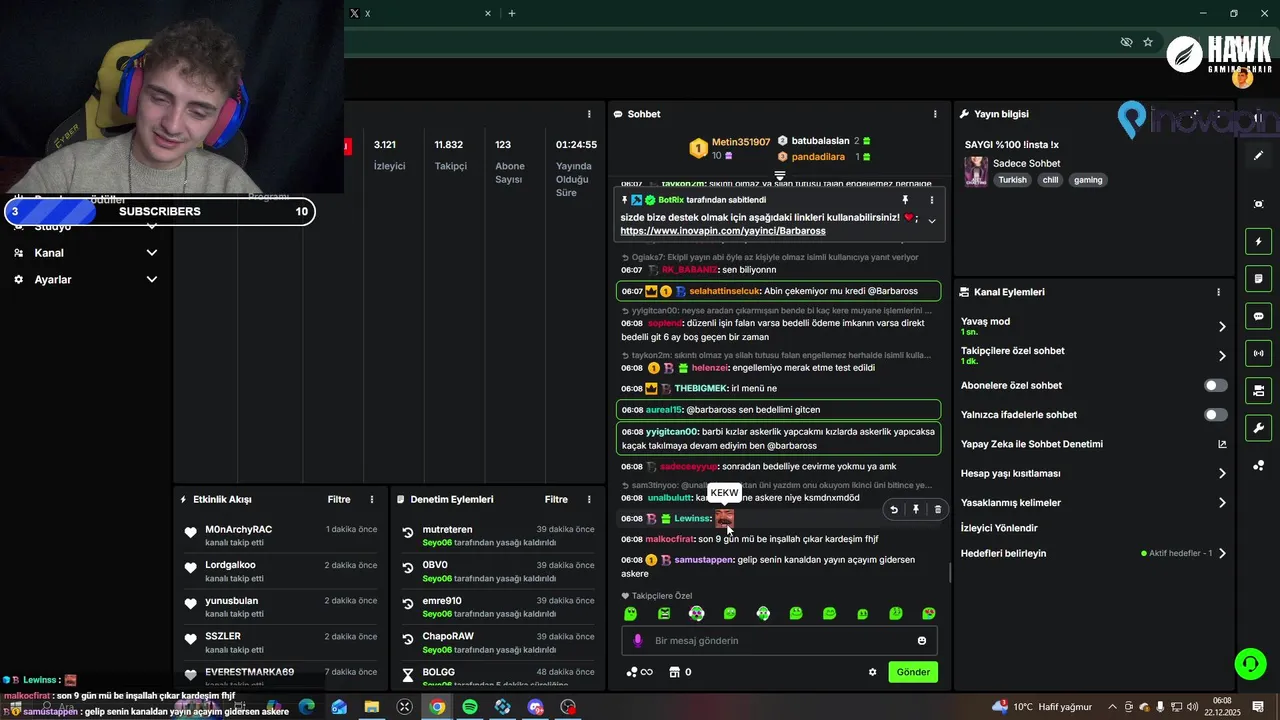Click the Sadece Sohbet category thumbnail
Image resolution: width=1280 pixels, height=720 pixels.
[976, 172]
